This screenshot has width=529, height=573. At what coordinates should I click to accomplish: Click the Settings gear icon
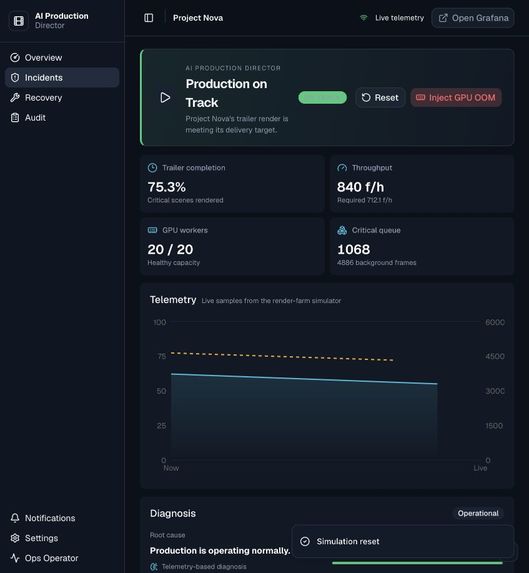point(15,538)
